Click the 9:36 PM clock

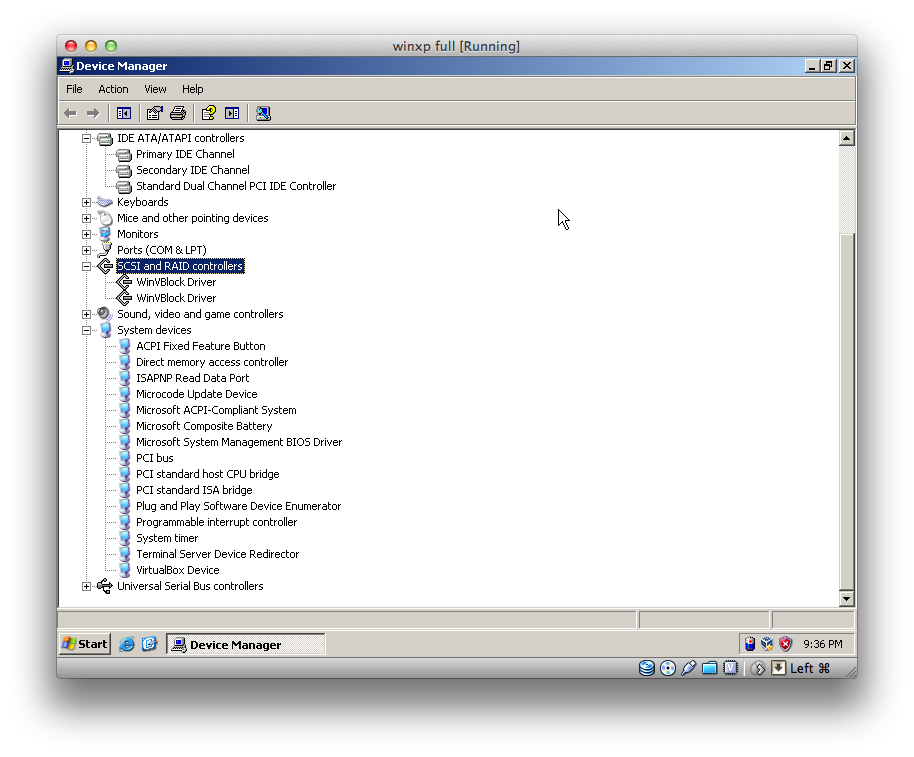tap(822, 644)
